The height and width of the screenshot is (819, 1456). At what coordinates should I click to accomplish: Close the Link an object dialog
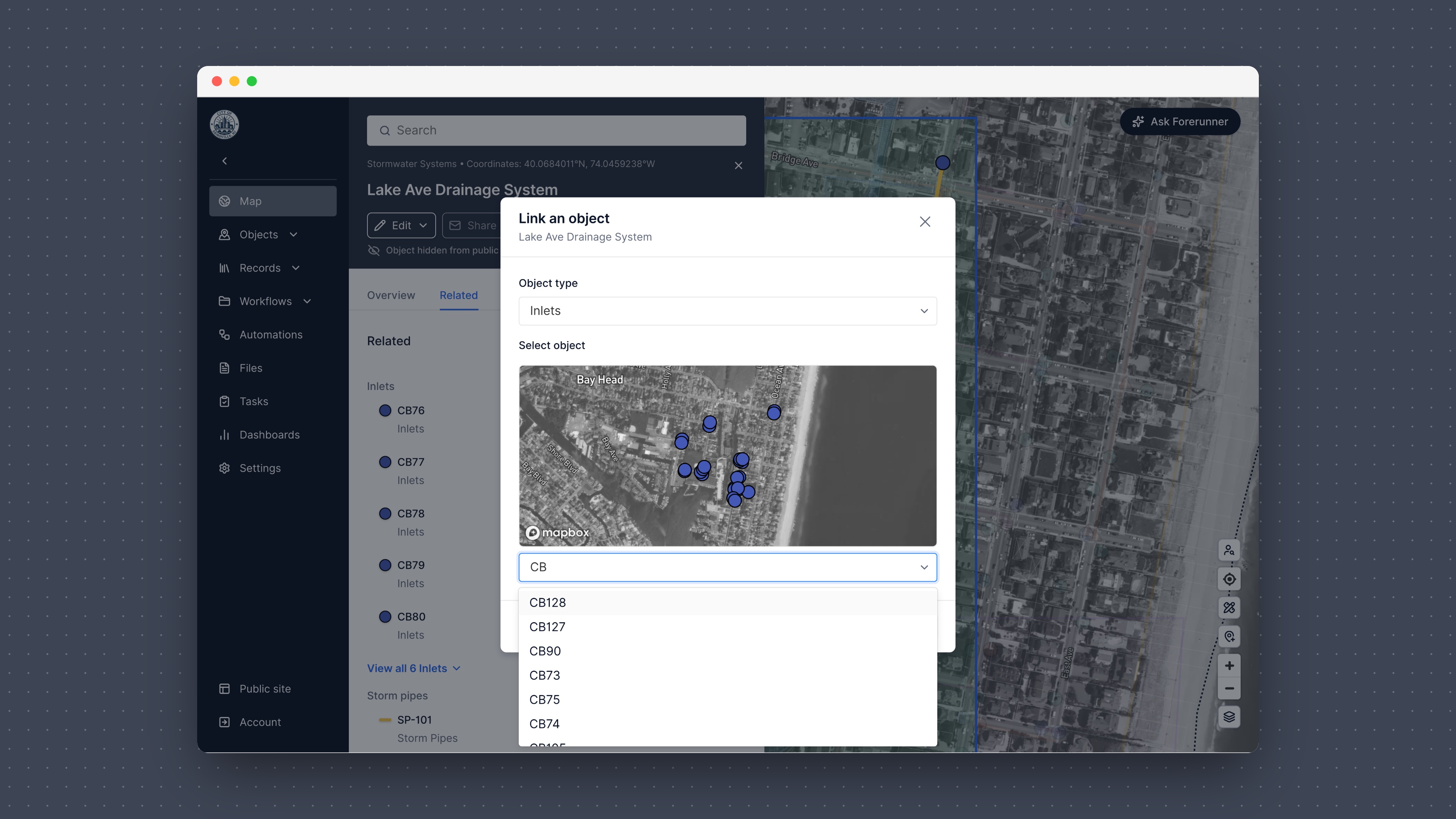click(925, 221)
